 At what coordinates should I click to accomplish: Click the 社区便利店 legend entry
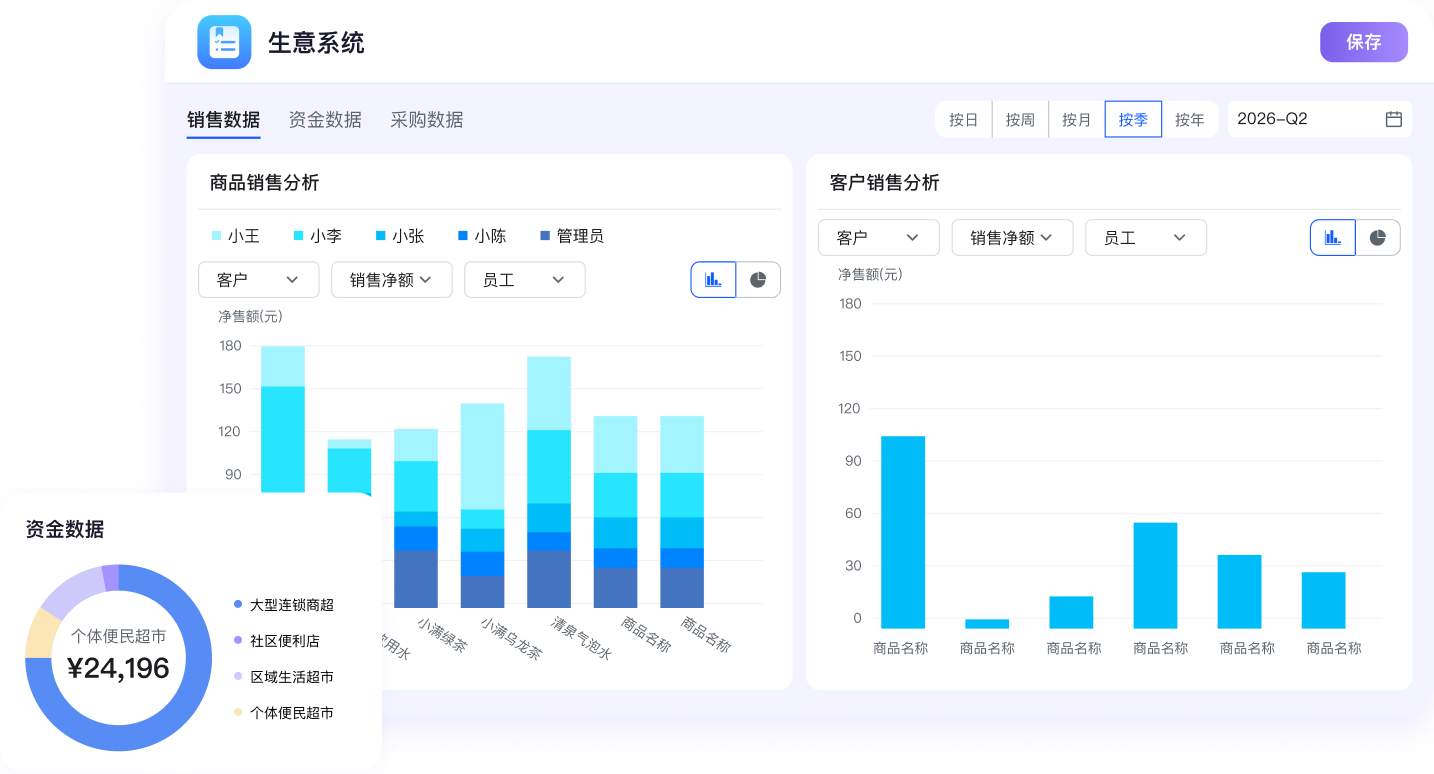(x=277, y=641)
